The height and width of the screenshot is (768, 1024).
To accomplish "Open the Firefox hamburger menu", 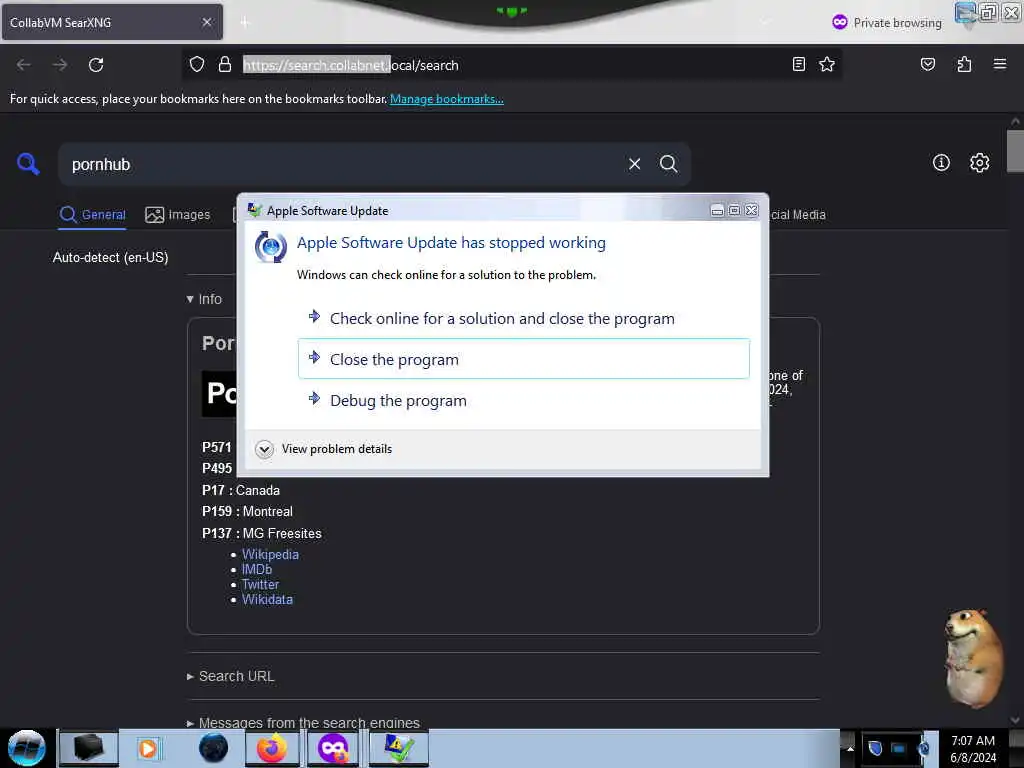I will (999, 64).
